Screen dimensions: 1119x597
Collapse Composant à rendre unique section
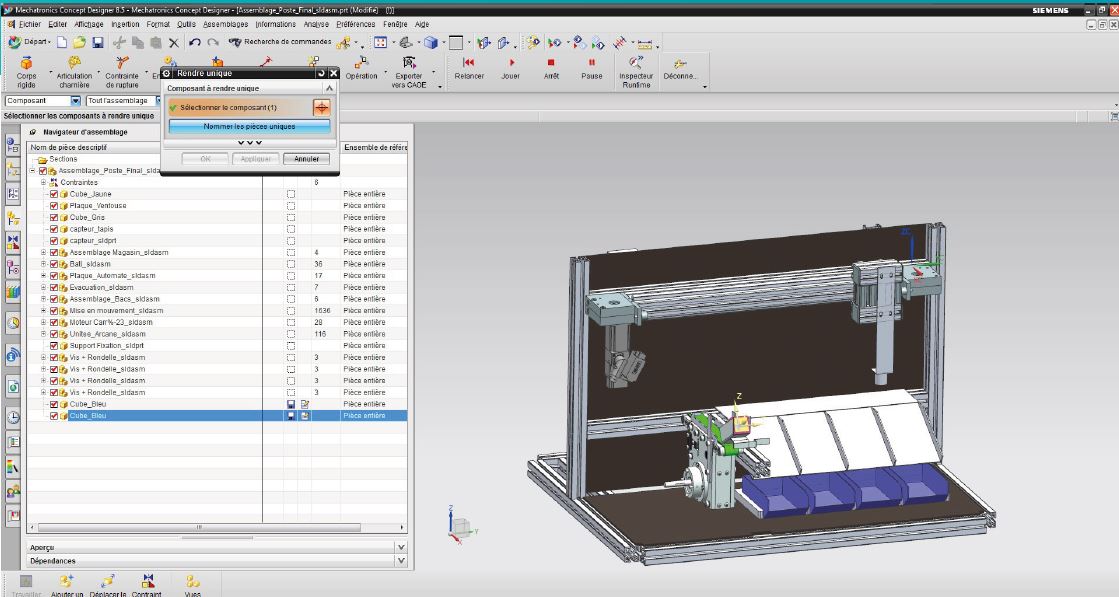coord(329,88)
